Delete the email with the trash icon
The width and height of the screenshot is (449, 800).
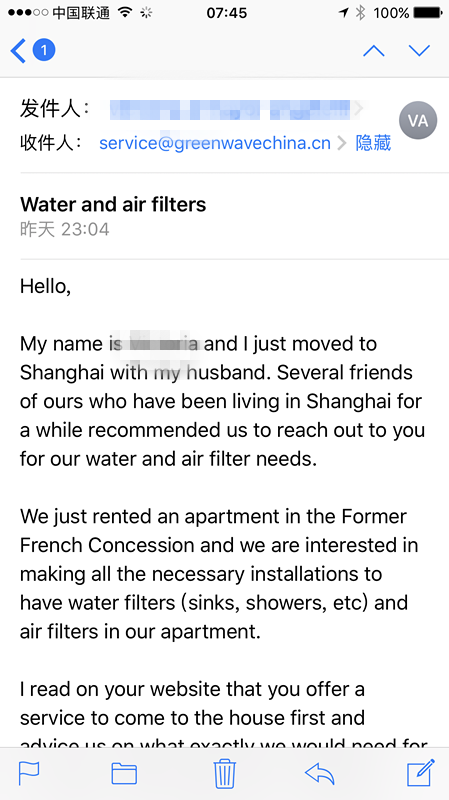(x=224, y=773)
